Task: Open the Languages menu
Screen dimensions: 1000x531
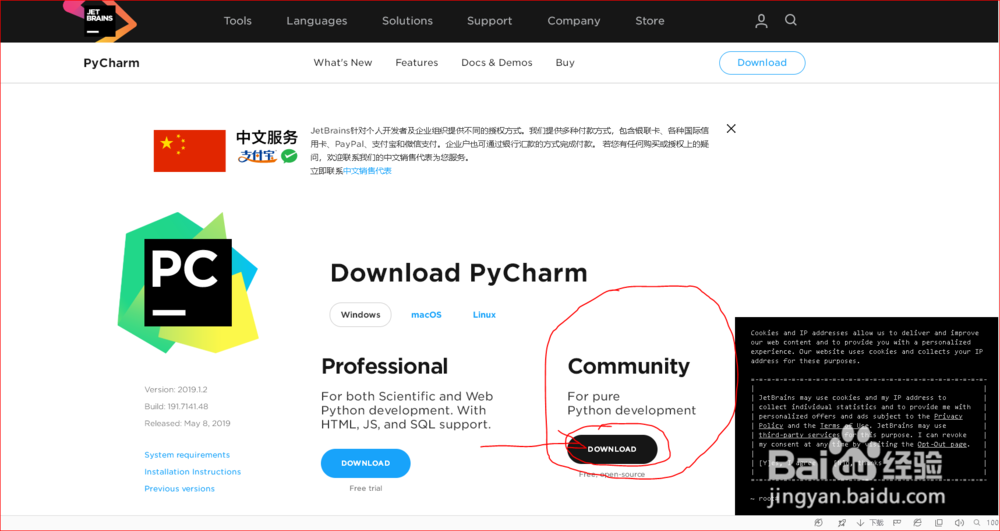Action: pyautogui.click(x=317, y=21)
